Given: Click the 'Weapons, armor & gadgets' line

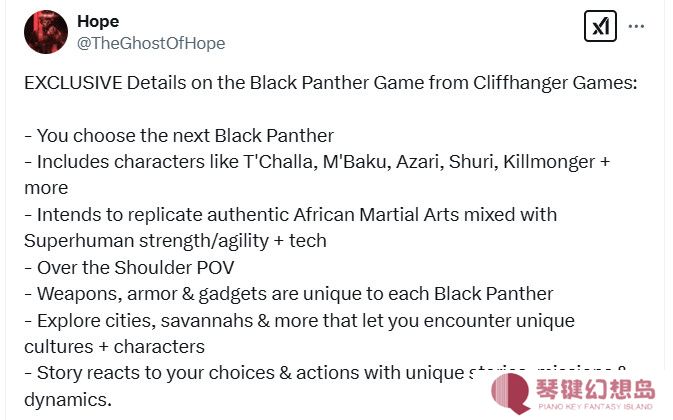Looking at the screenshot, I should 289,294.
